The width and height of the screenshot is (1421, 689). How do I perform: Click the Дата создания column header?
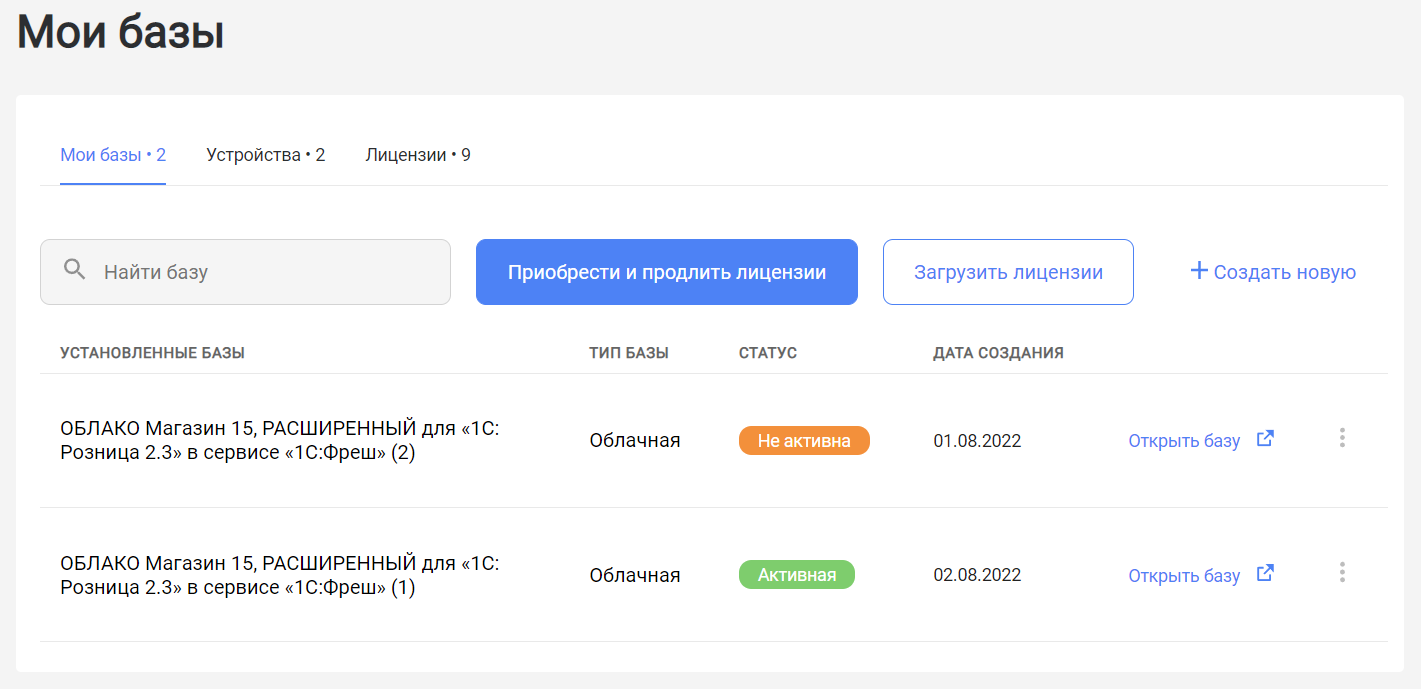click(x=998, y=353)
